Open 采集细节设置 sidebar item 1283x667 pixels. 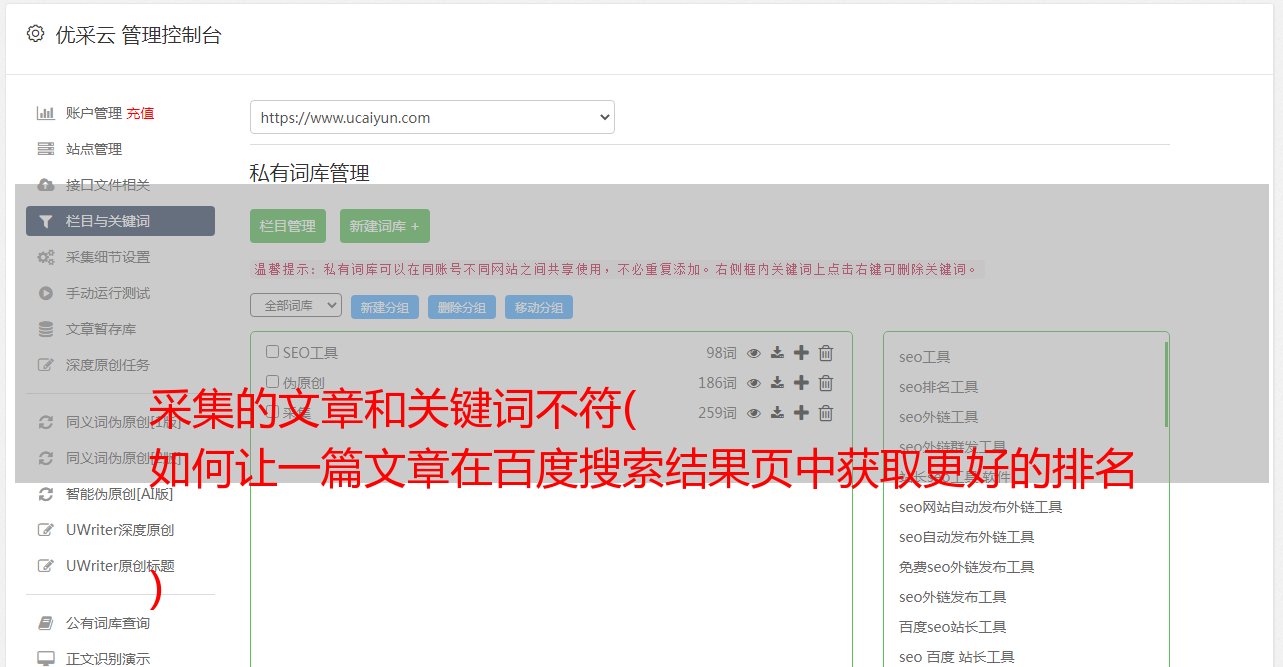point(108,257)
